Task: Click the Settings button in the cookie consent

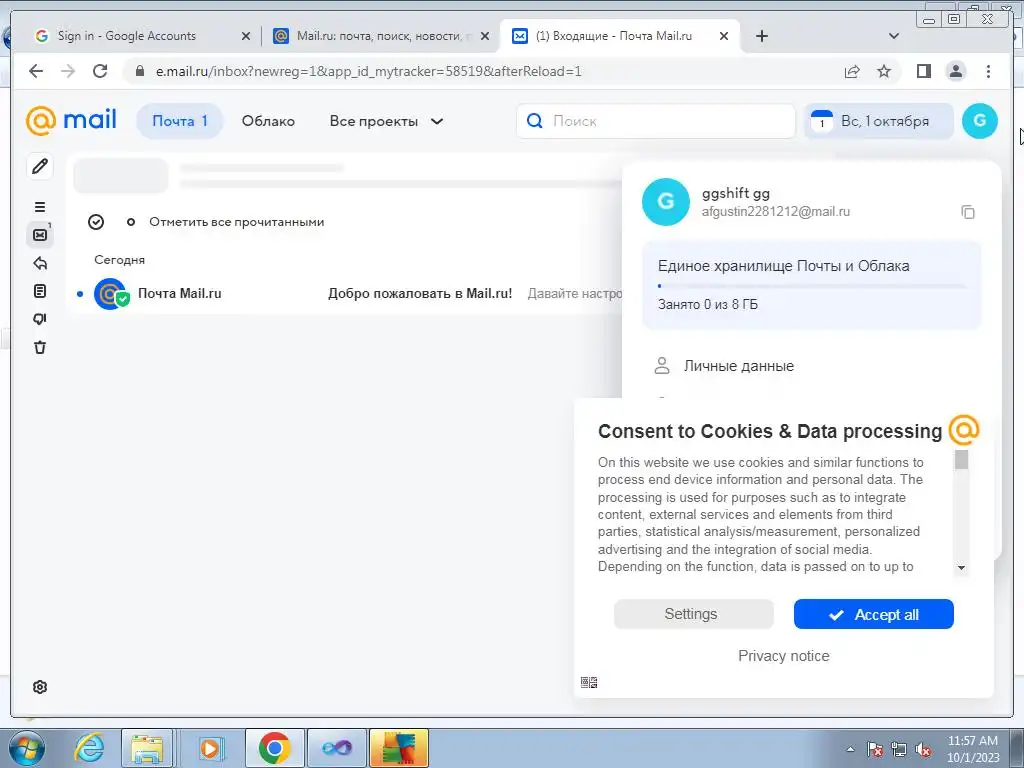Action: 694,614
